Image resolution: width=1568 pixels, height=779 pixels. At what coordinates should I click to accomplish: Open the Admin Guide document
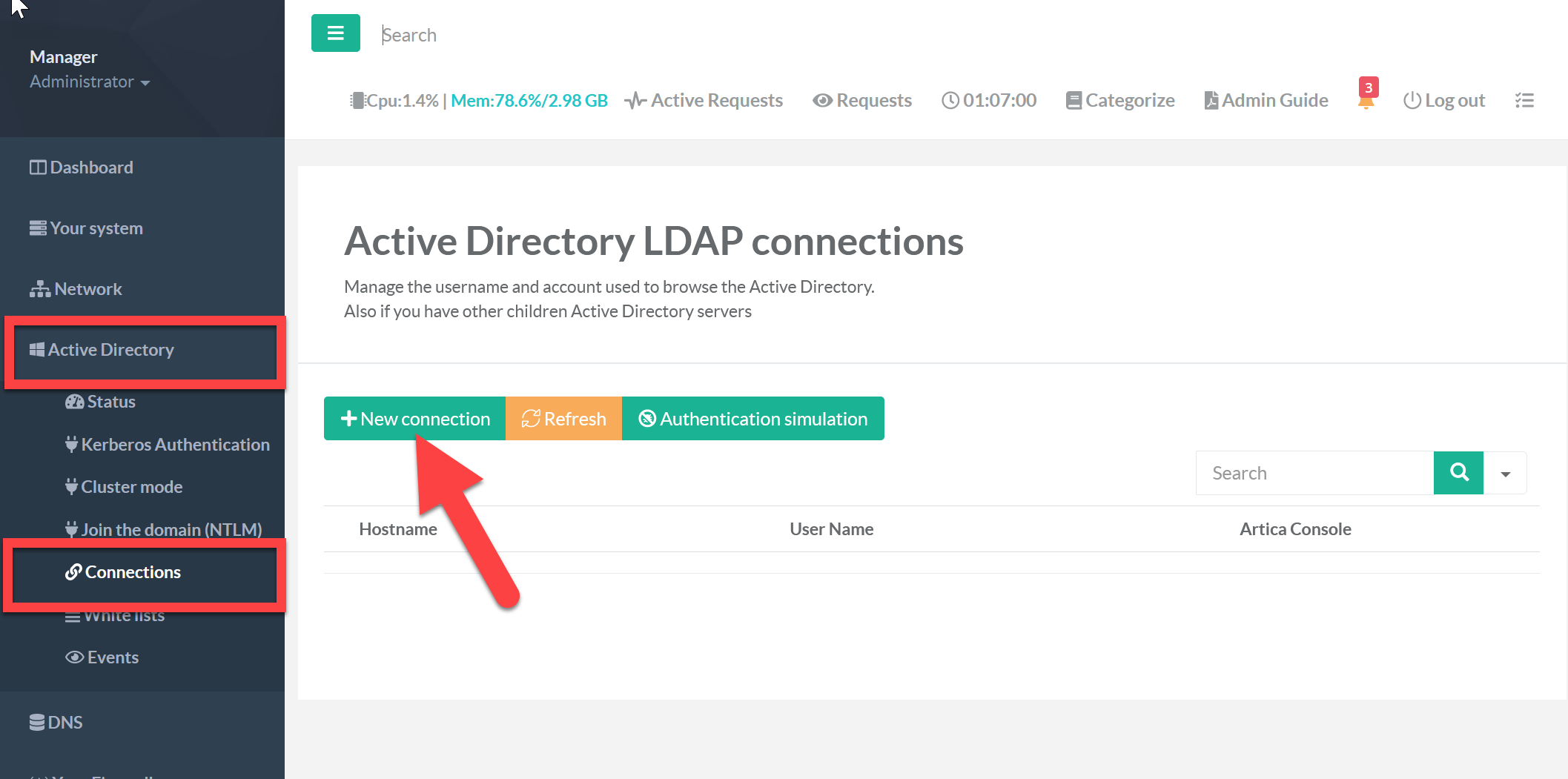tap(1266, 101)
